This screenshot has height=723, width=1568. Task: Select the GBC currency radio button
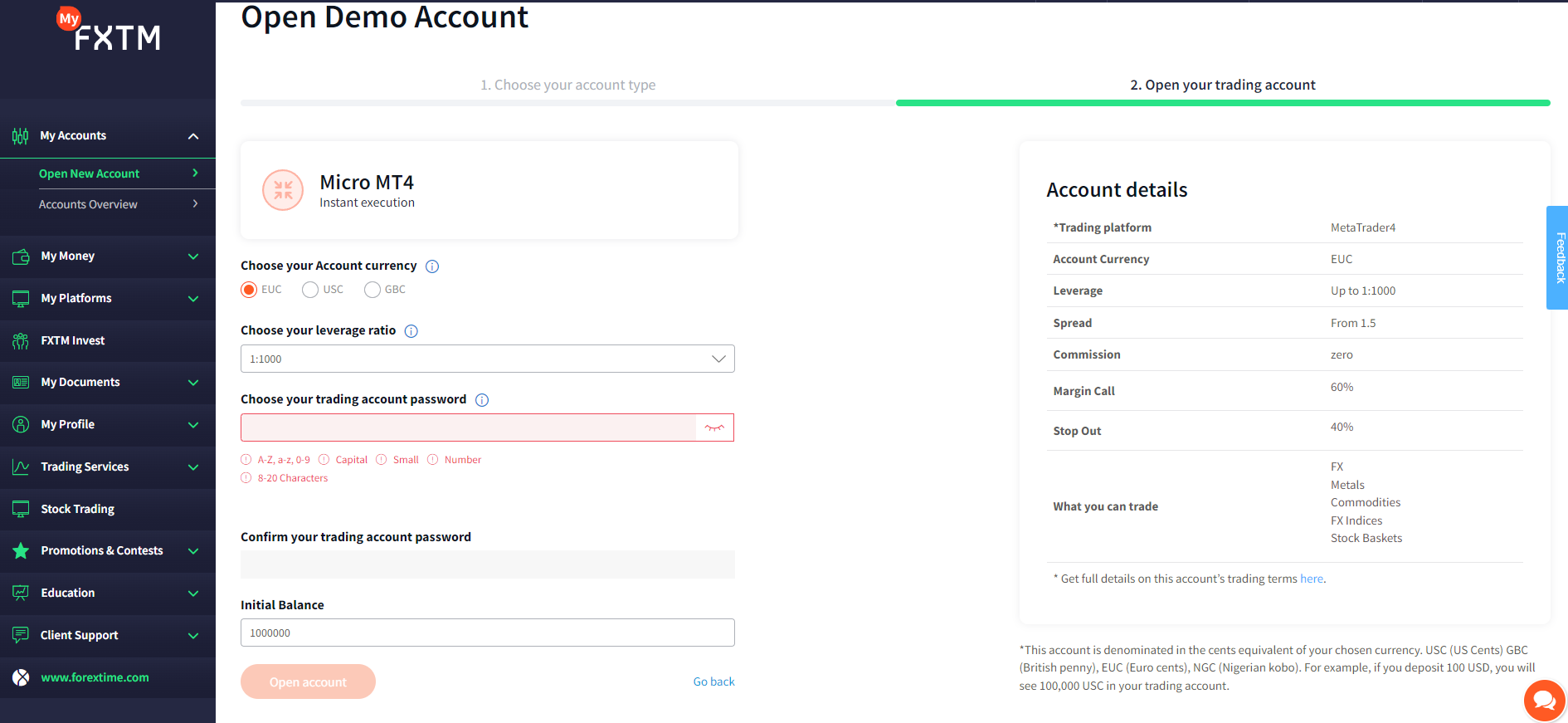pos(373,290)
